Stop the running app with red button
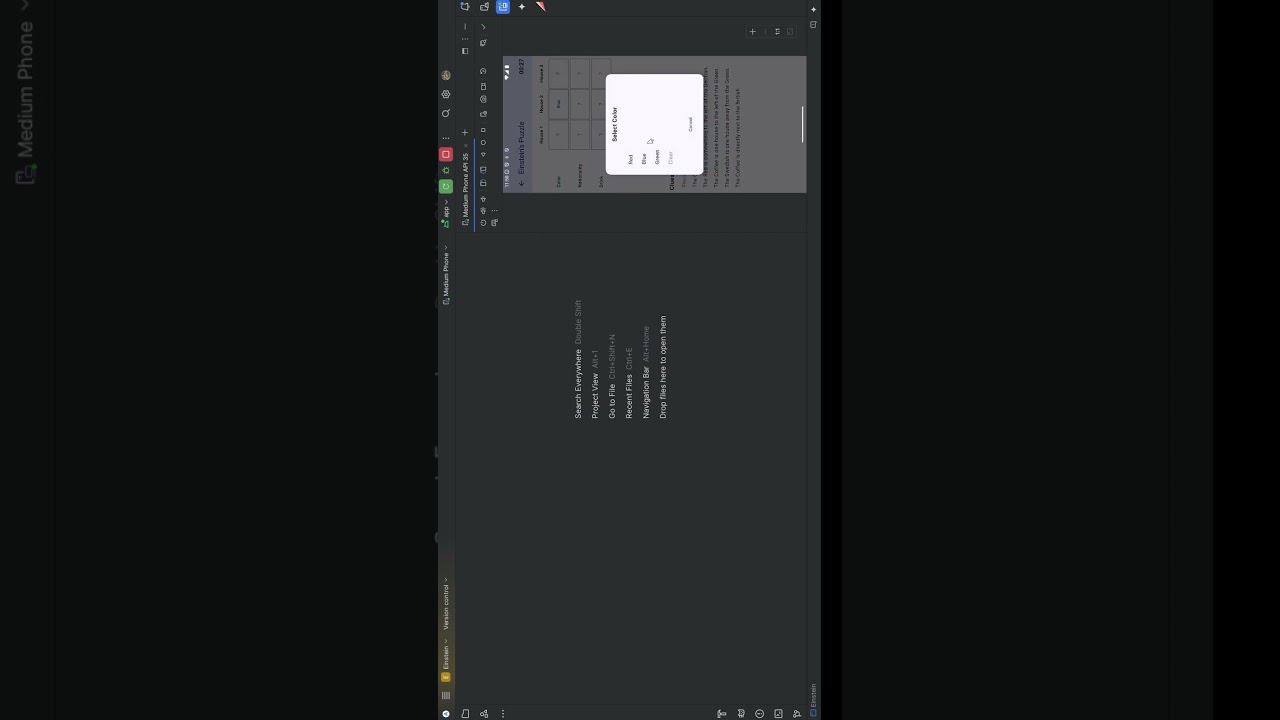Viewport: 1280px width, 720px height. coord(446,155)
